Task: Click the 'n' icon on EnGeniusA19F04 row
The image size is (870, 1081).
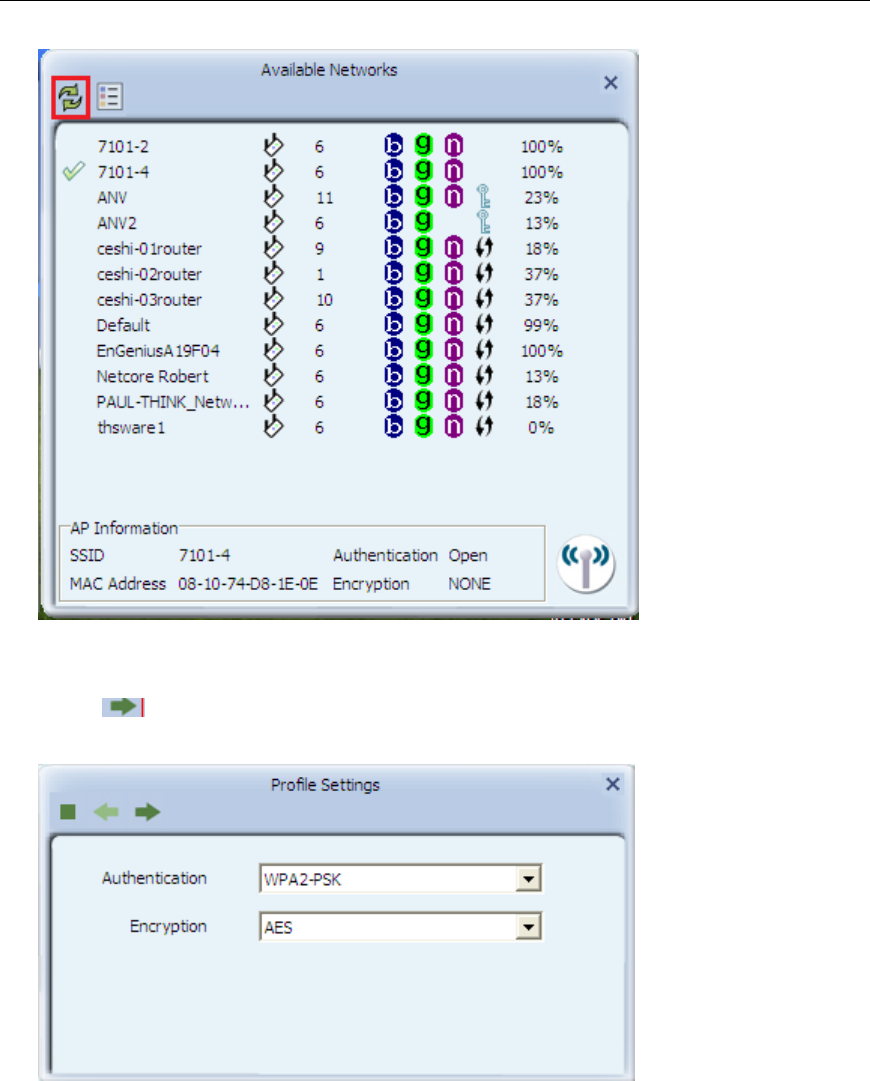Action: (454, 350)
